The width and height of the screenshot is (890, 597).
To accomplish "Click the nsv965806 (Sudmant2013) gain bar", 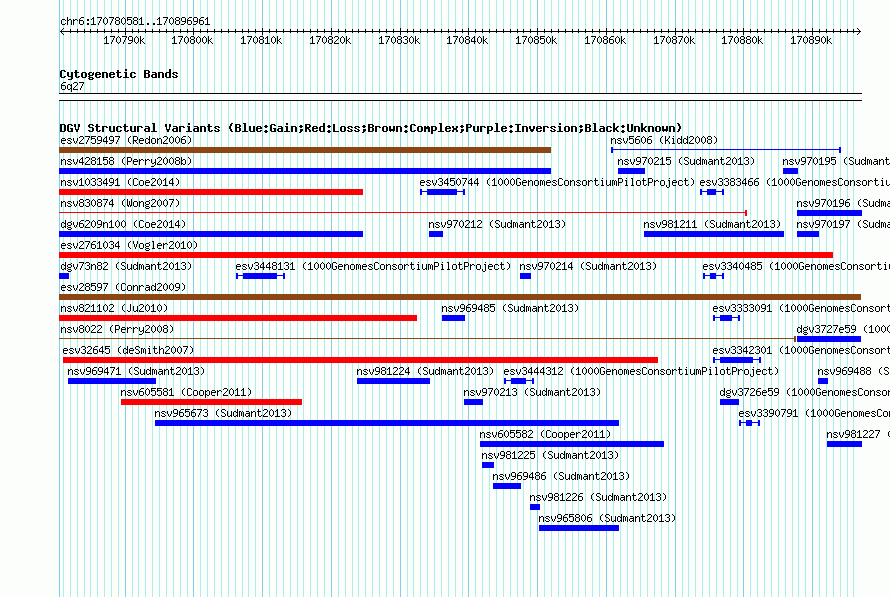I will click(579, 528).
